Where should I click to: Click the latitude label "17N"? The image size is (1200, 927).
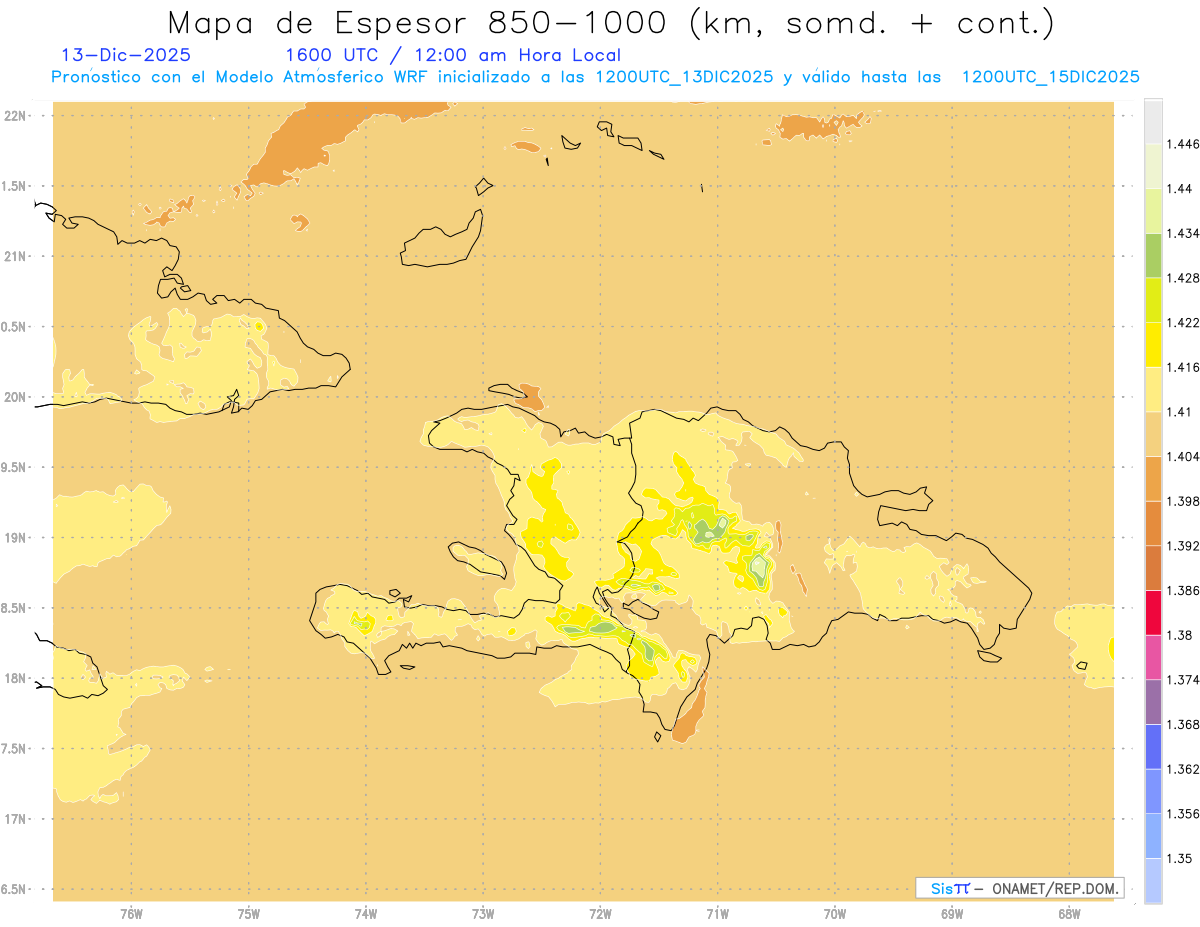click(16, 819)
